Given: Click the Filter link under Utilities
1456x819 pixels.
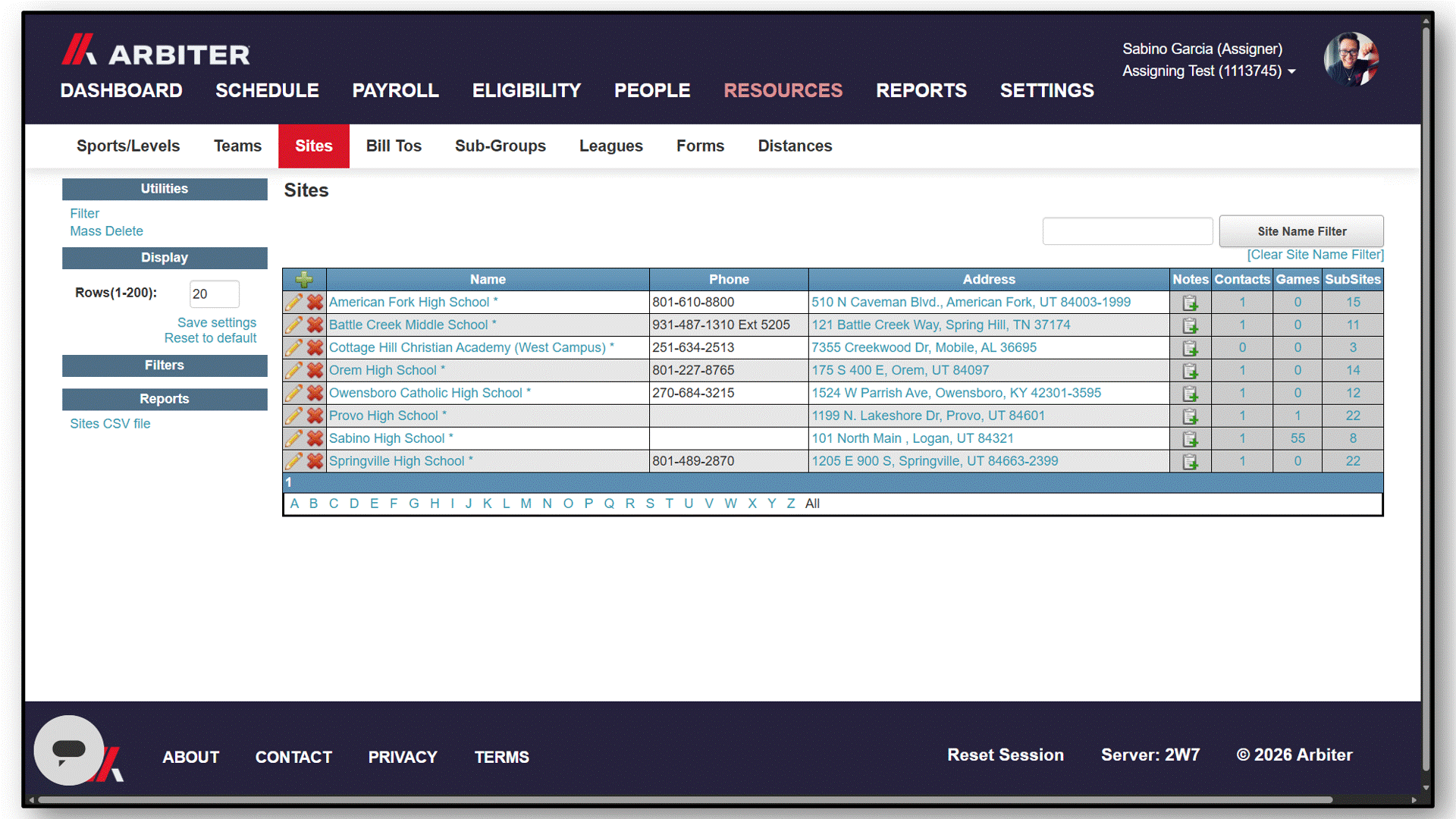Looking at the screenshot, I should pos(84,214).
